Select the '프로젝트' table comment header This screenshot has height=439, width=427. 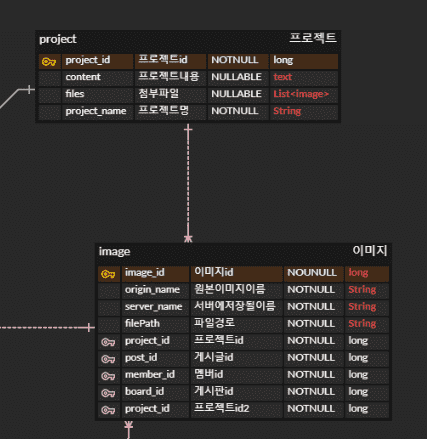313,38
